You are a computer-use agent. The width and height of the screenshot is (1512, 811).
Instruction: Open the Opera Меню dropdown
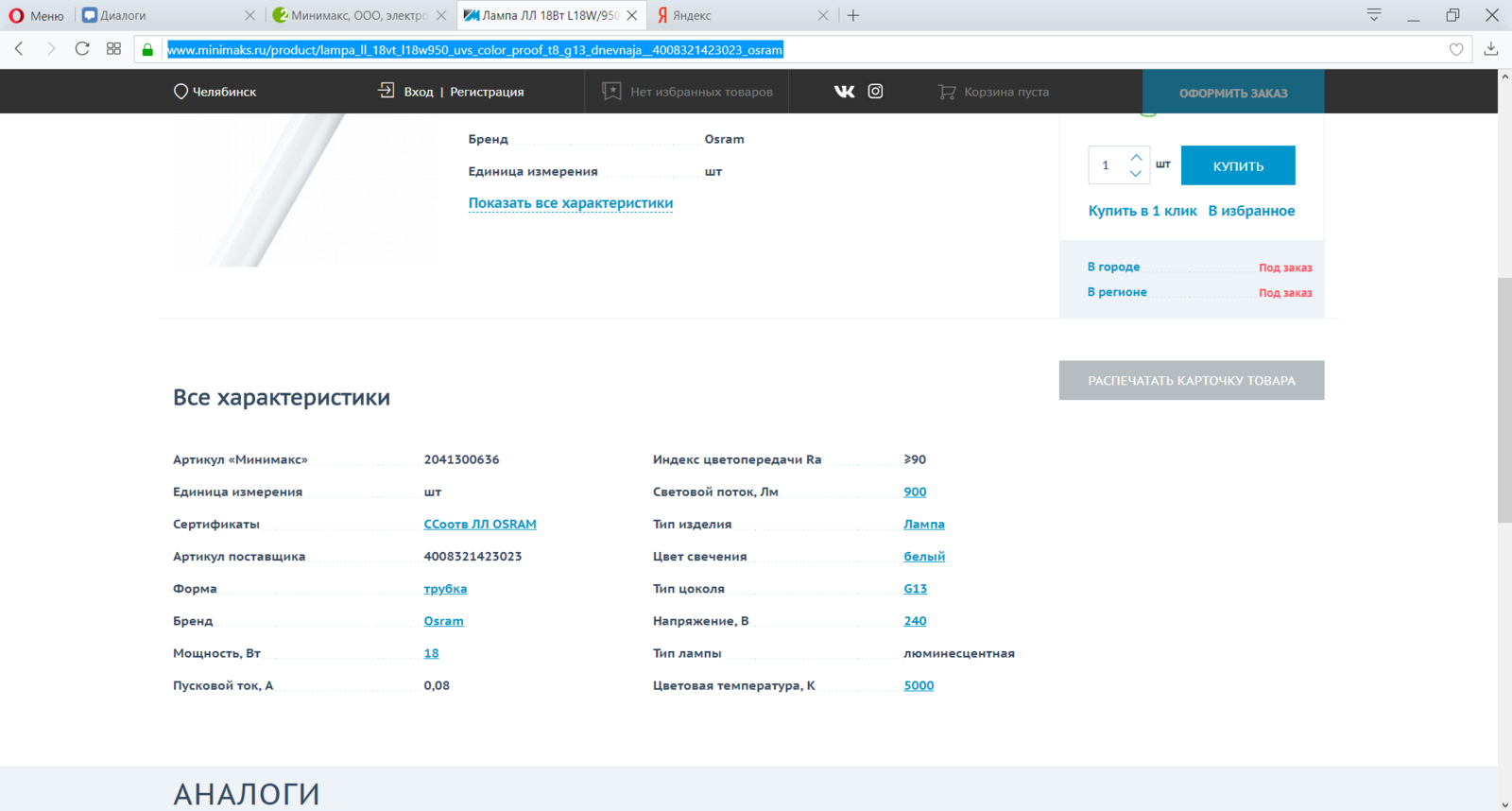[37, 15]
